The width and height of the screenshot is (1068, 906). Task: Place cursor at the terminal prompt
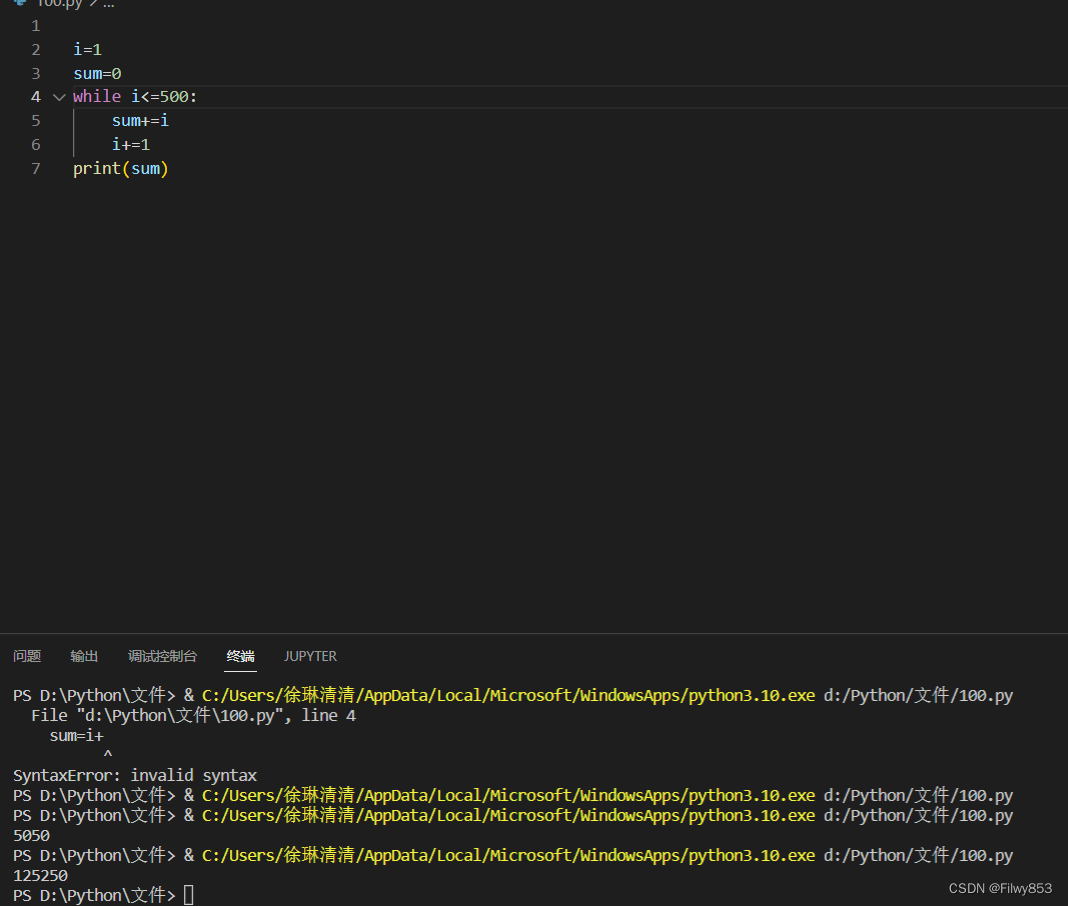click(x=190, y=895)
